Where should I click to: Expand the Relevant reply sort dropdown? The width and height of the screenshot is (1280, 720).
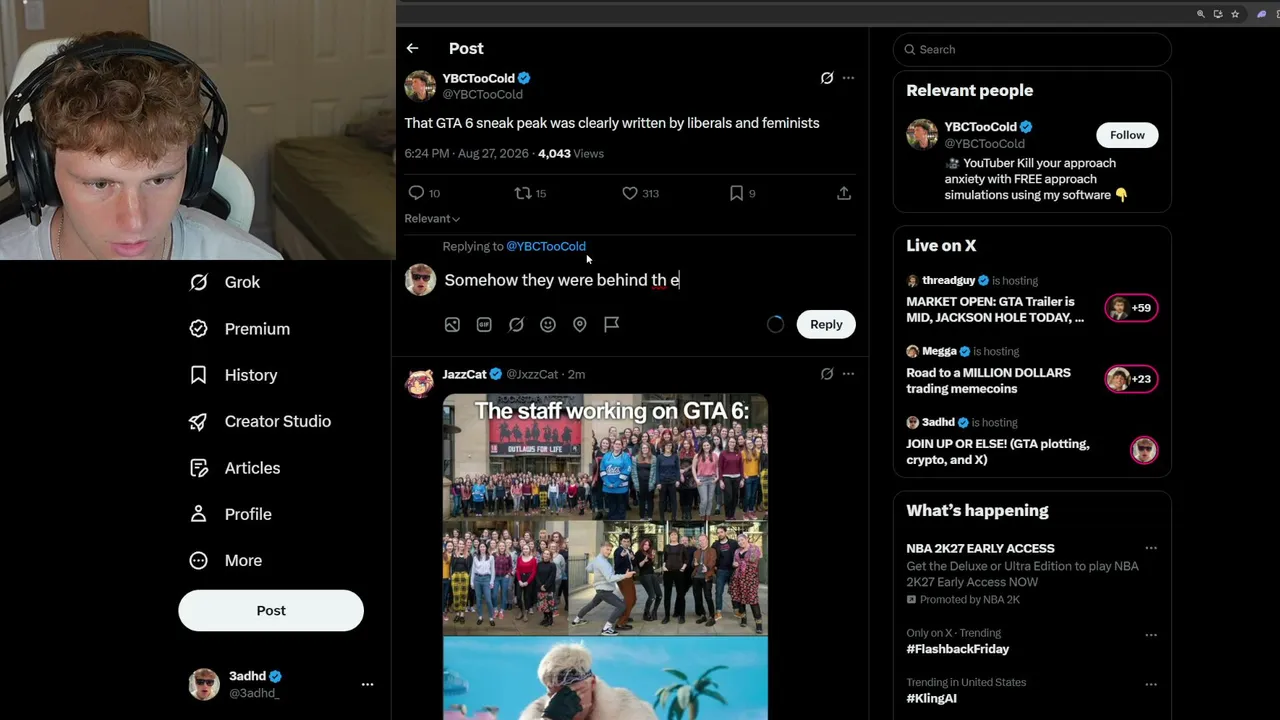[432, 218]
